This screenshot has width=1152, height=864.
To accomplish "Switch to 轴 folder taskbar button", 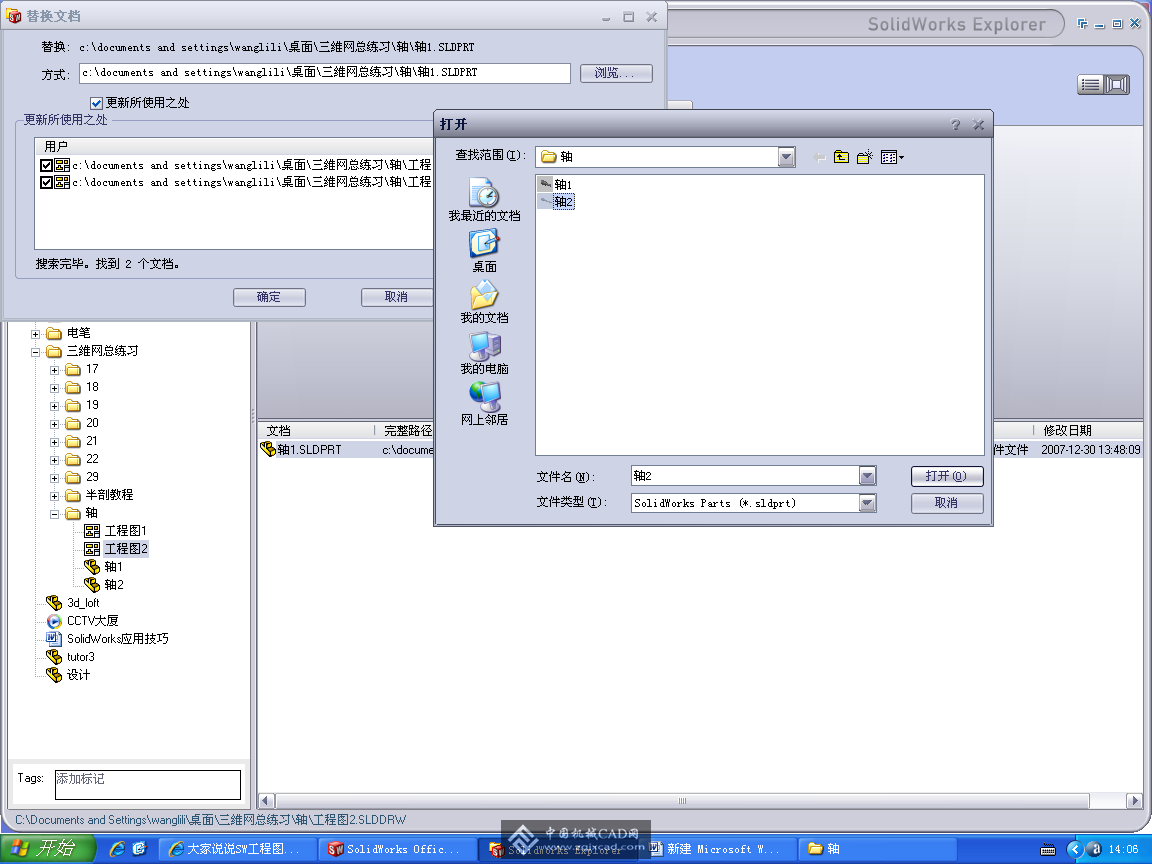I will tap(877, 849).
